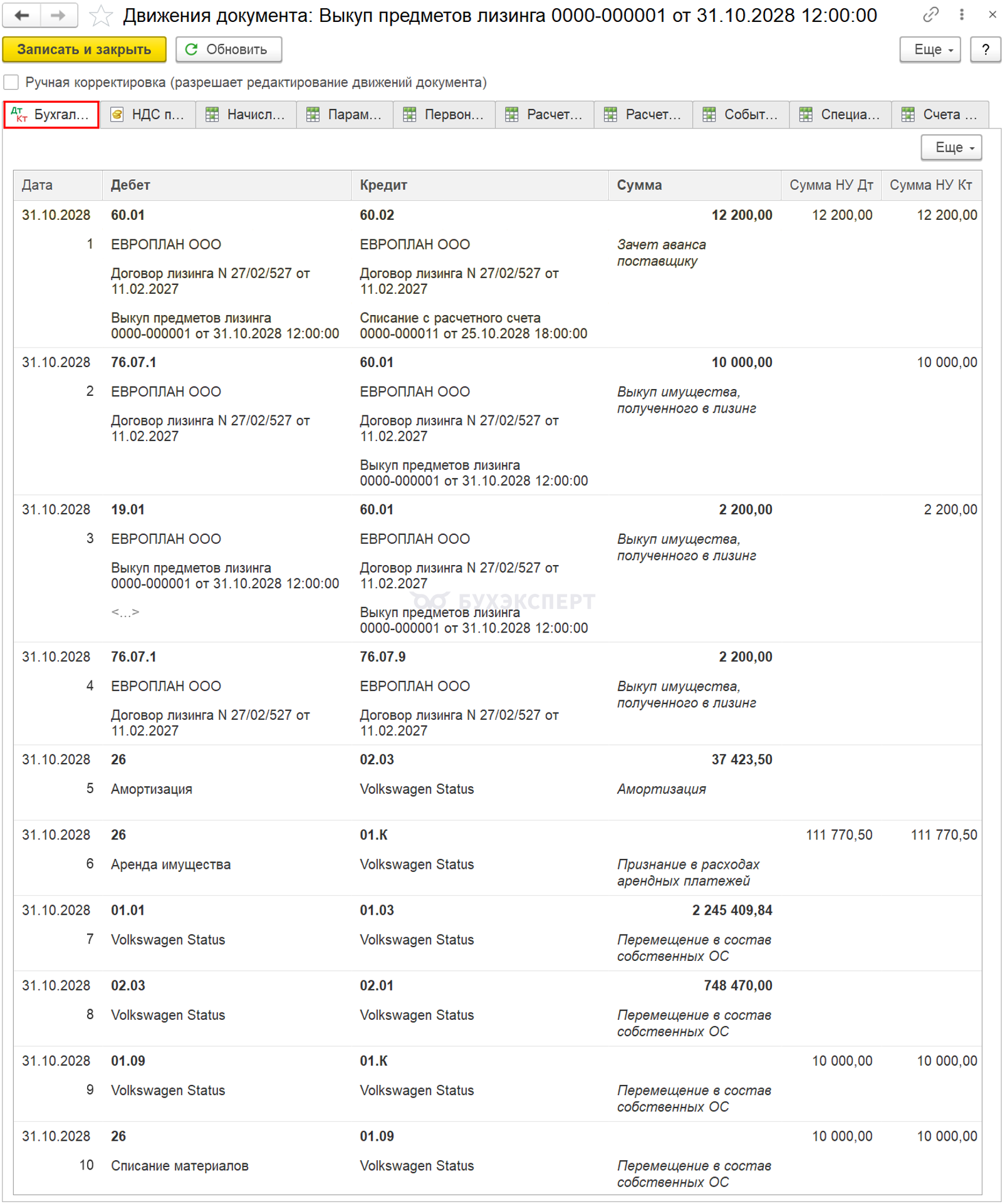
Task: Click the Записать и закрыть button
Action: tap(84, 49)
